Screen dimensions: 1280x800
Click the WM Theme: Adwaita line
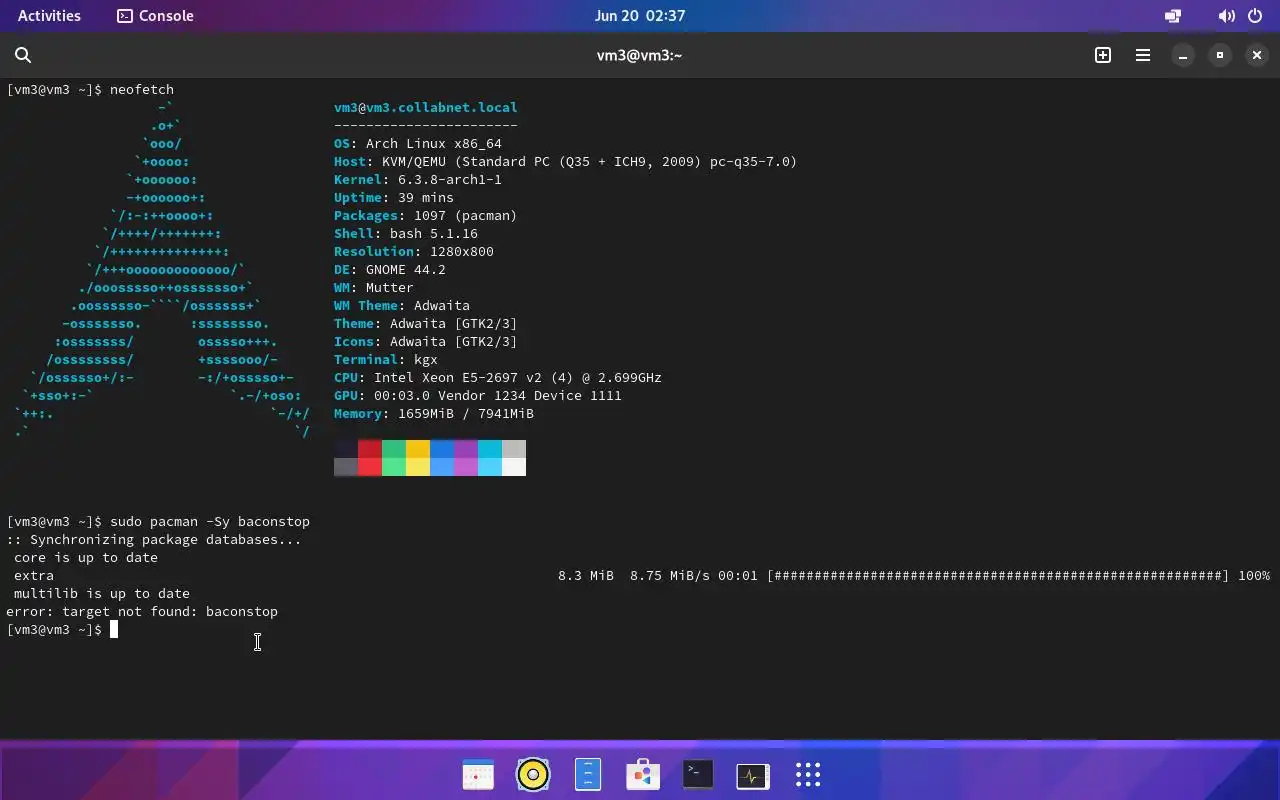(402, 306)
